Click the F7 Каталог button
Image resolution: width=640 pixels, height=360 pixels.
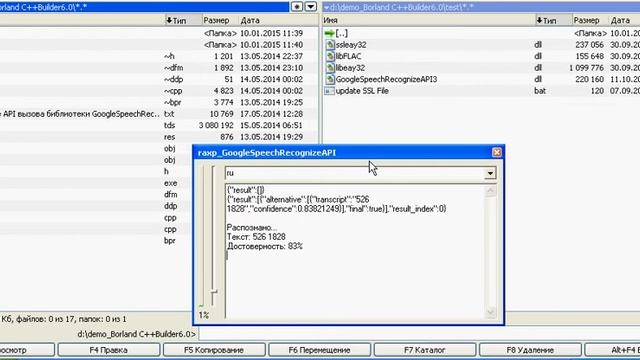coord(424,350)
